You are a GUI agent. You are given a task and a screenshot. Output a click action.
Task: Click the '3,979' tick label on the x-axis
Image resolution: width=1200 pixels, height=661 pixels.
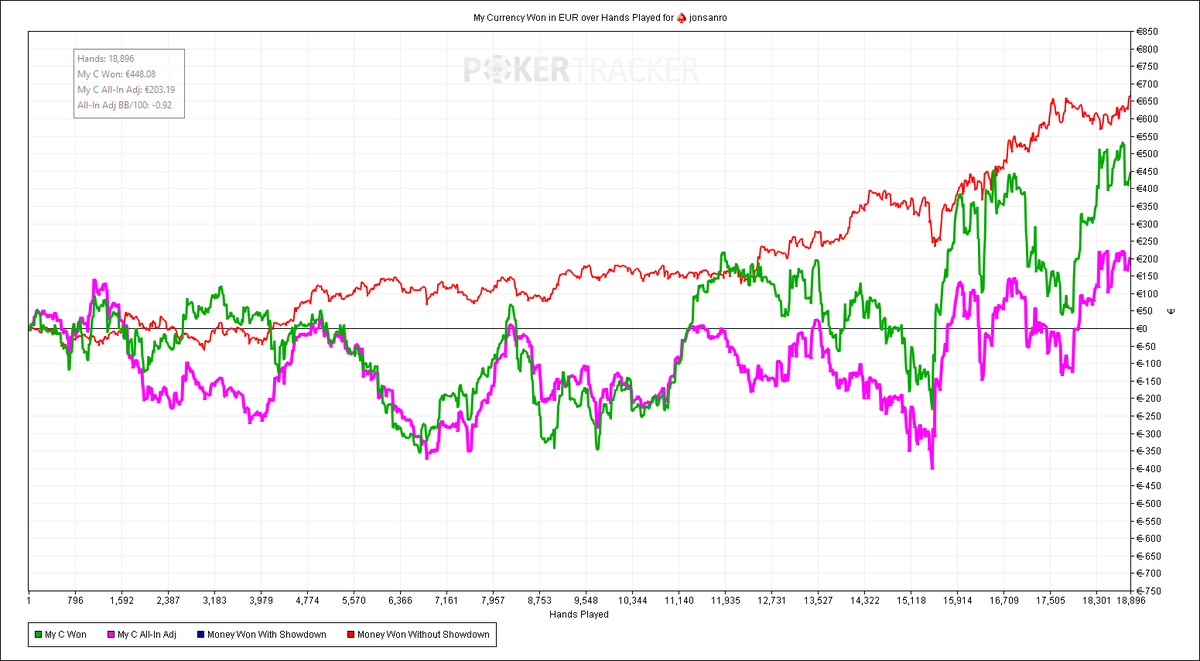point(261,601)
